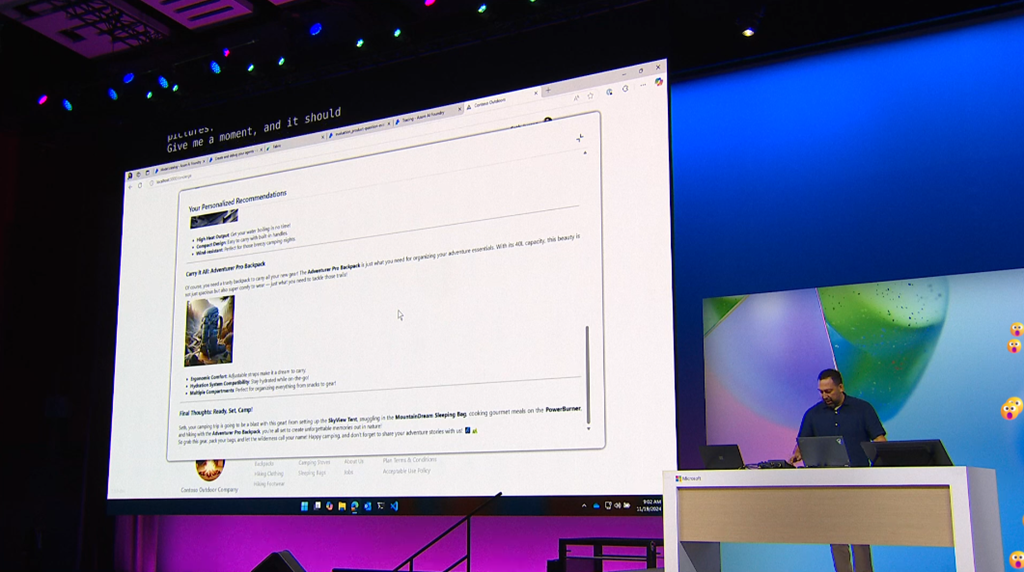
Task: Open Edge extensions icon
Action: click(x=625, y=89)
